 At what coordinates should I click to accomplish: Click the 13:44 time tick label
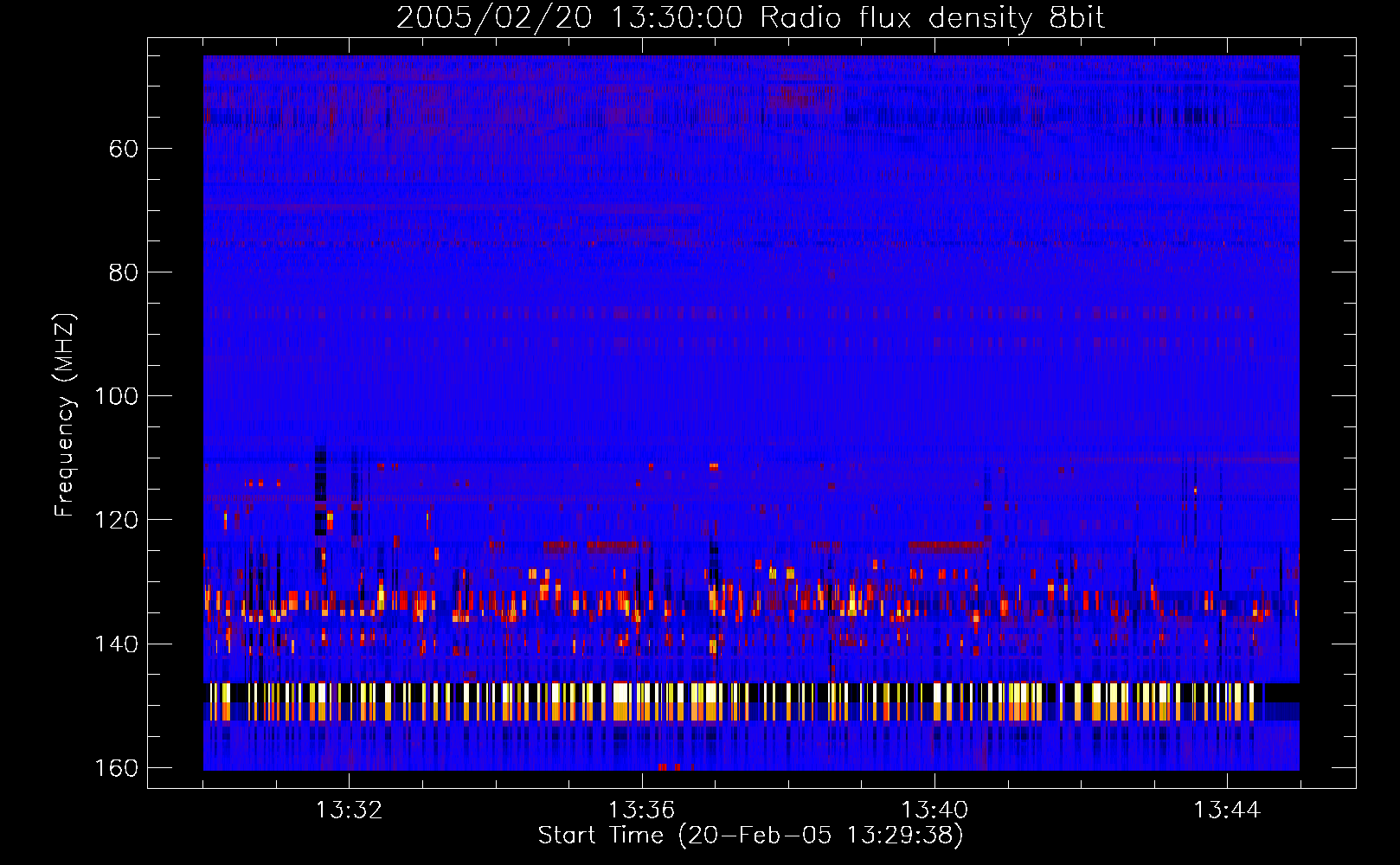coord(1227,811)
